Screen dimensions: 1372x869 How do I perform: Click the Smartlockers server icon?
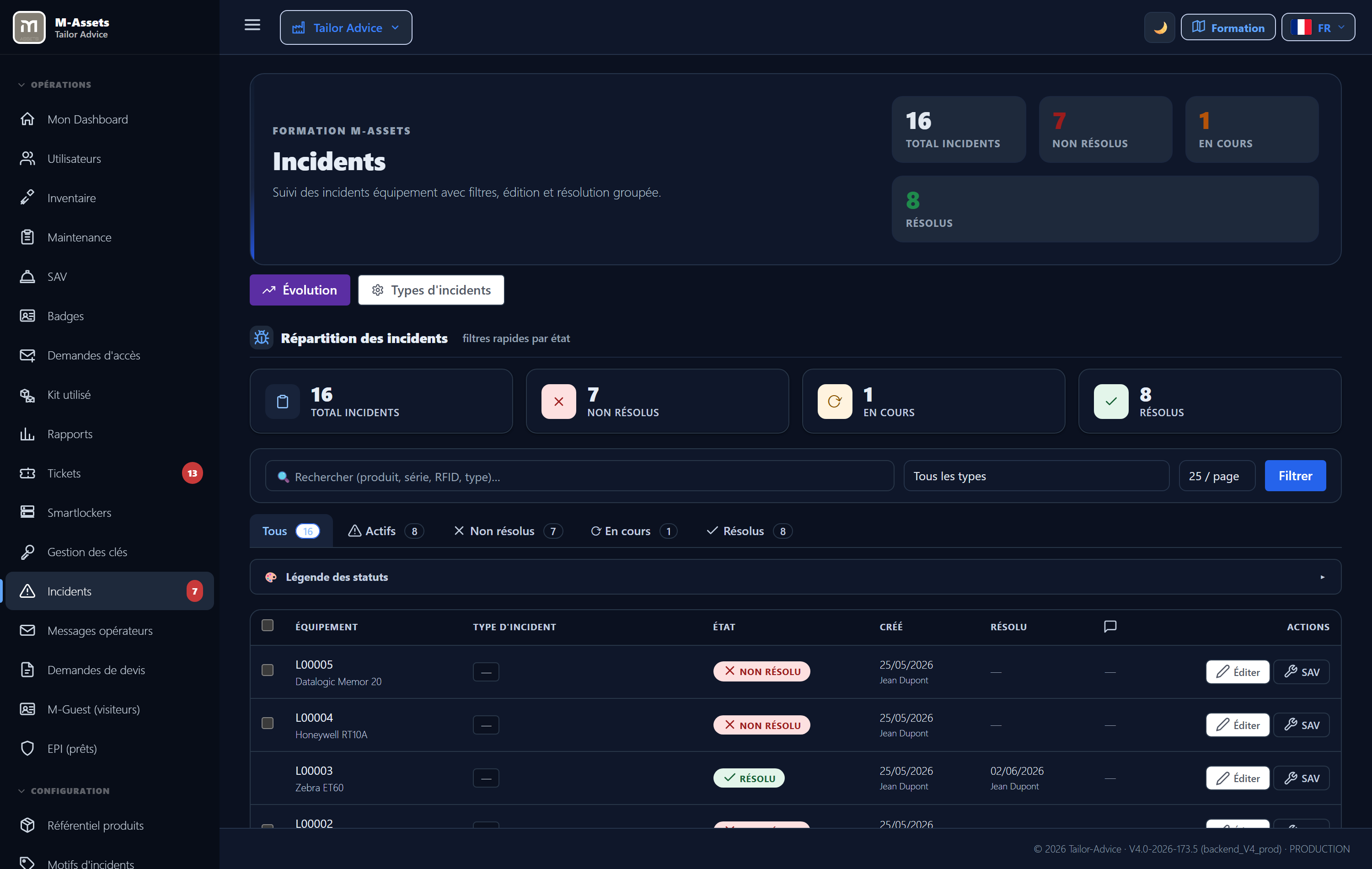27,512
